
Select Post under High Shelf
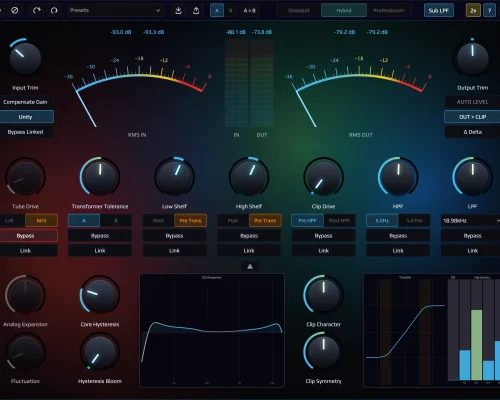point(233,221)
